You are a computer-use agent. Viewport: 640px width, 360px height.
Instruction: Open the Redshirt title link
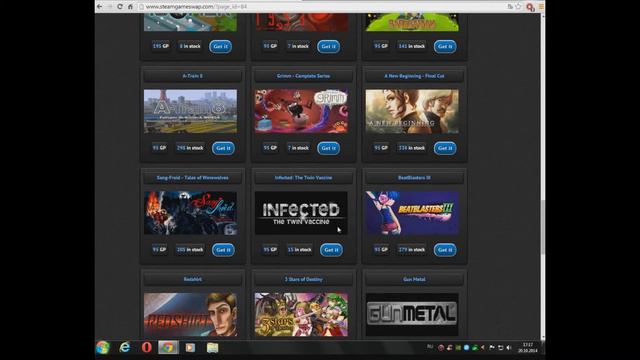[x=193, y=279]
